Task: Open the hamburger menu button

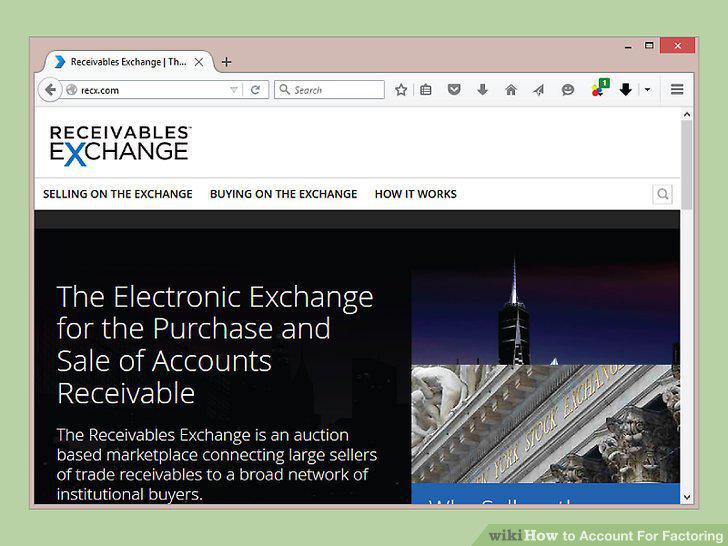Action: [x=677, y=89]
